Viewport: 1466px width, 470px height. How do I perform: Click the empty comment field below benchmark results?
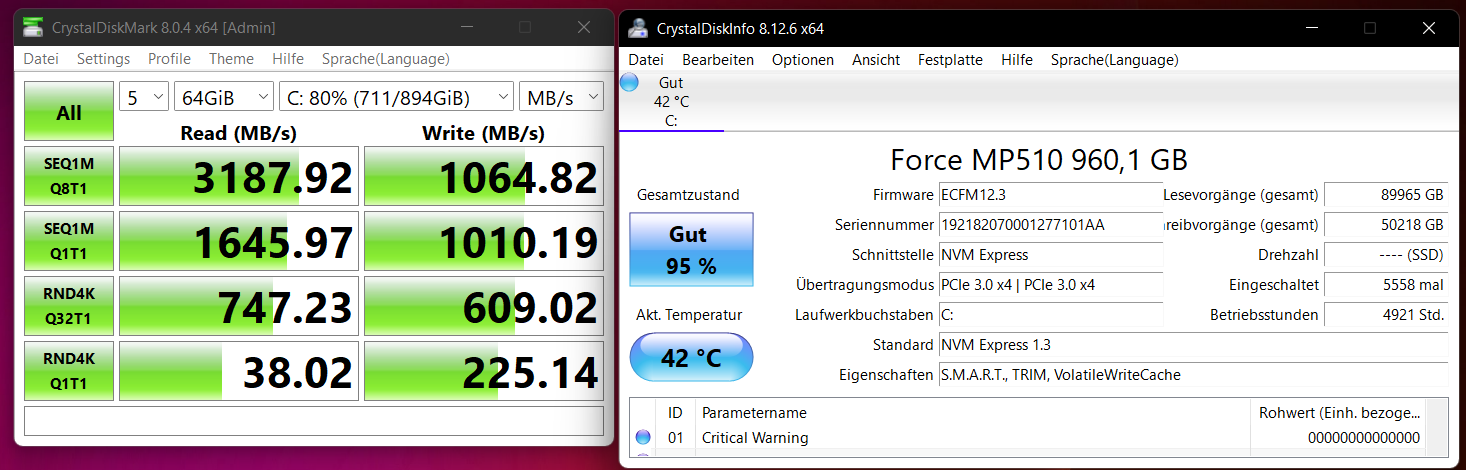point(314,421)
